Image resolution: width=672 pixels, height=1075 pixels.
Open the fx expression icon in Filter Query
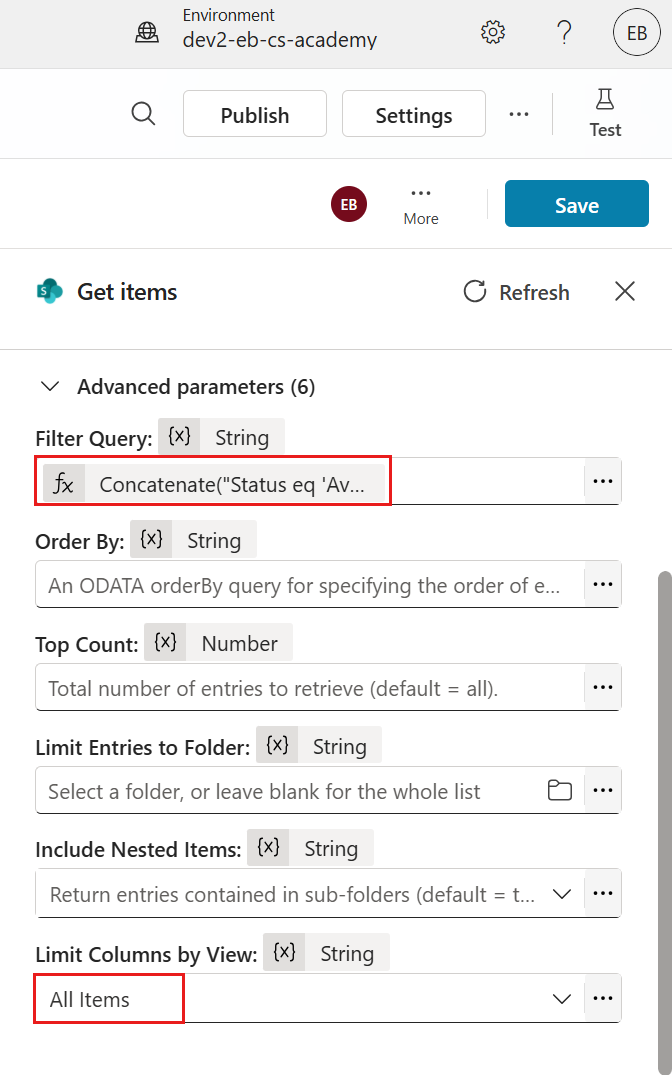coord(63,482)
